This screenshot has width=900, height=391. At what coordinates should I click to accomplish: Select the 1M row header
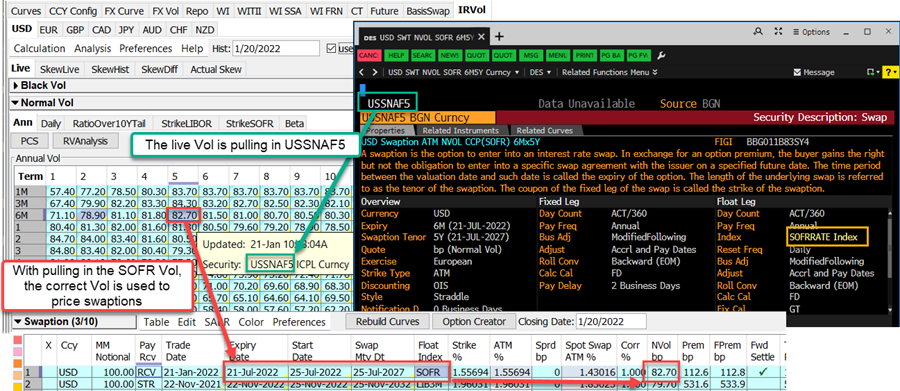[x=28, y=191]
